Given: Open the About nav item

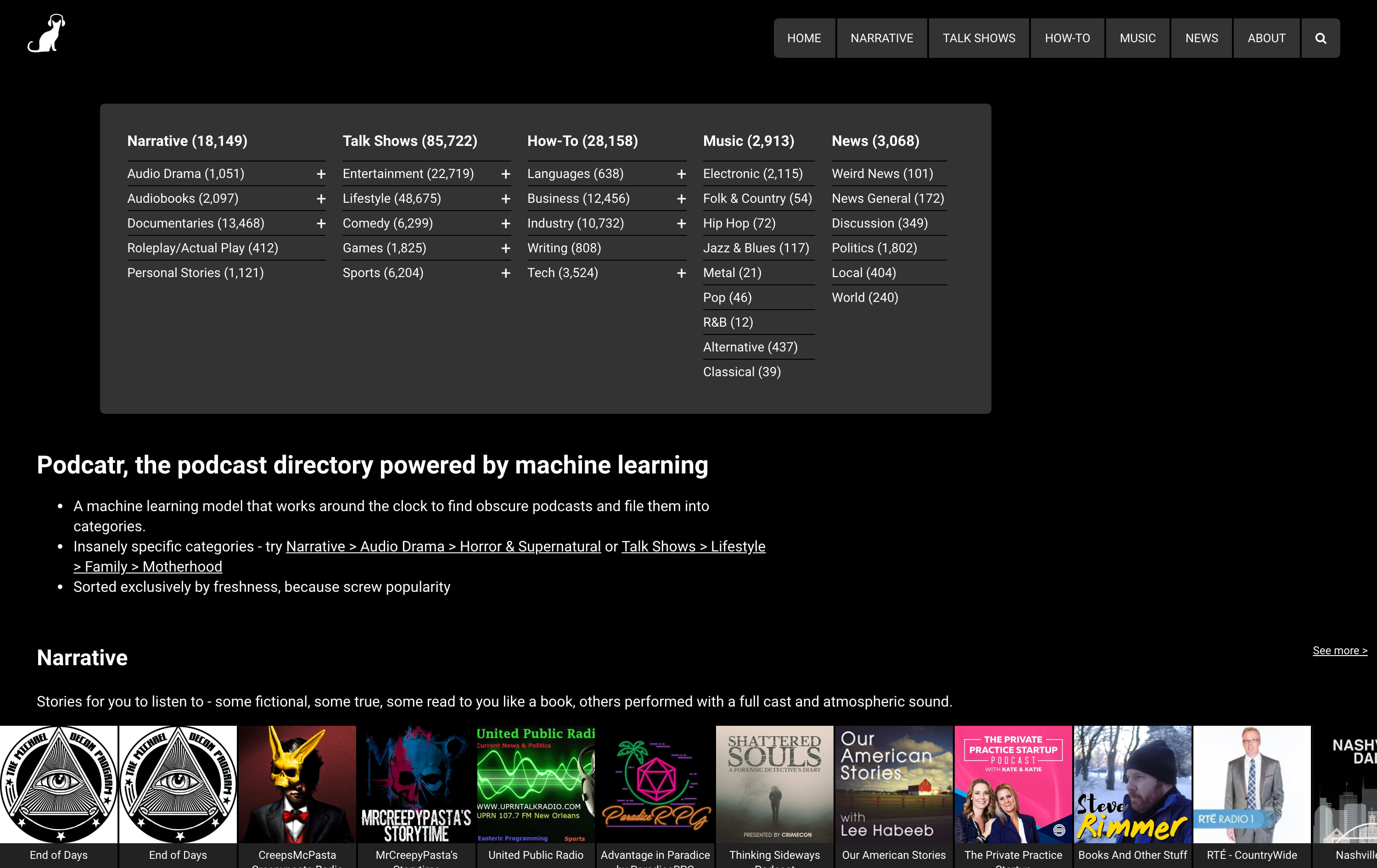Looking at the screenshot, I should pos(1266,38).
